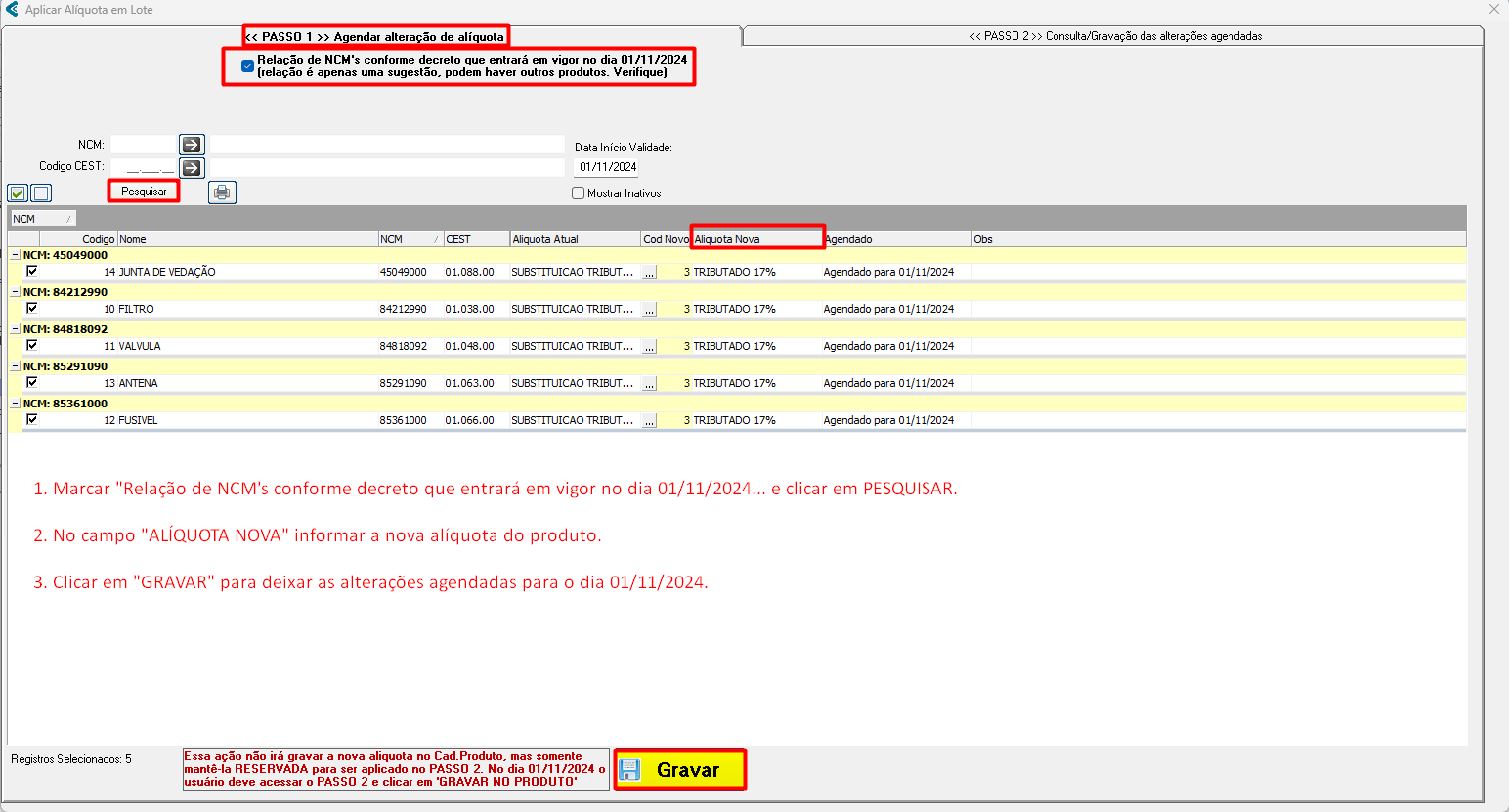Toggle the Mostrar Inativos checkbox
The height and width of the screenshot is (812, 1509).
coord(578,193)
